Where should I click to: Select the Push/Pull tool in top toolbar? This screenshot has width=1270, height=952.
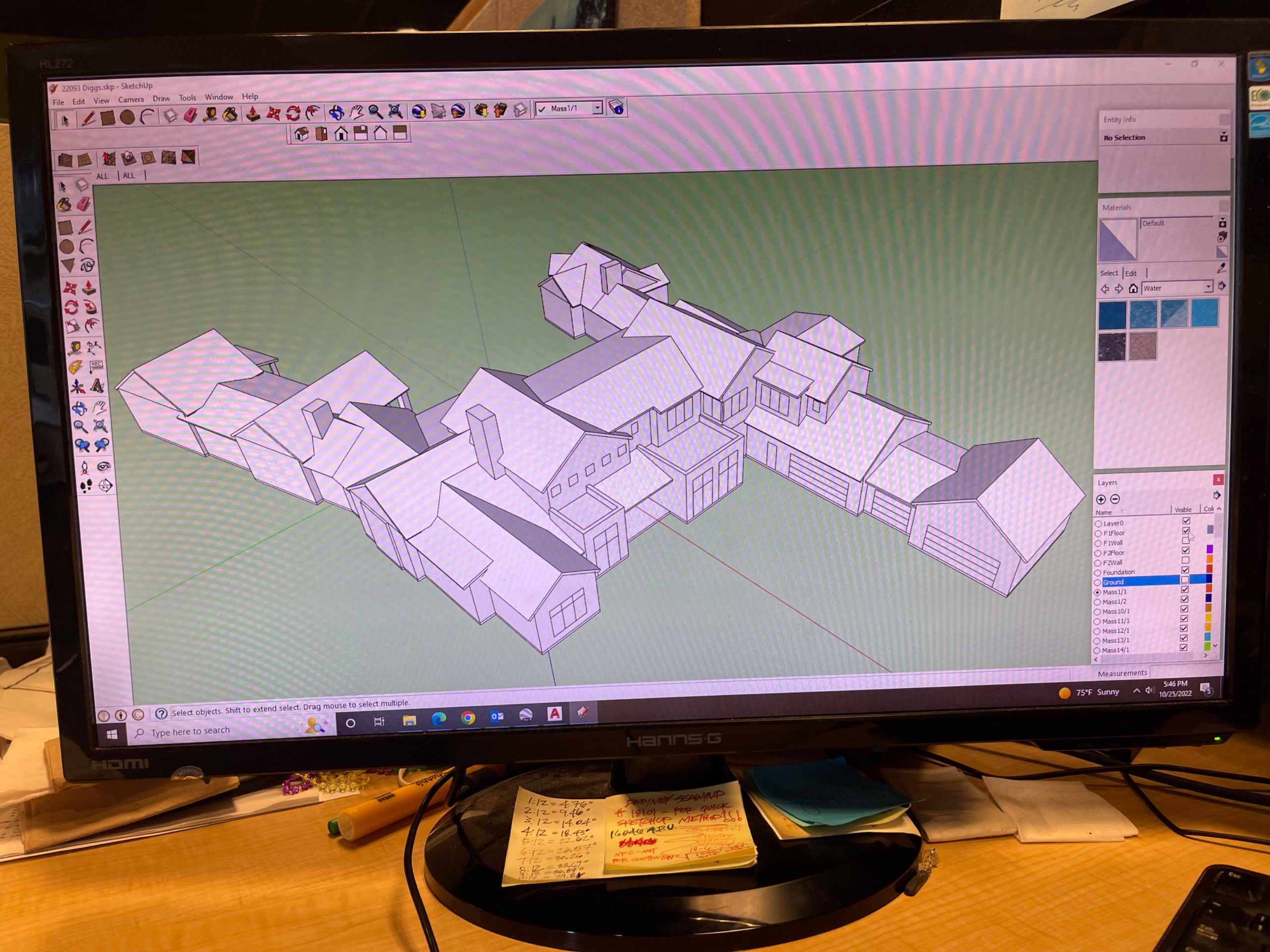click(253, 114)
